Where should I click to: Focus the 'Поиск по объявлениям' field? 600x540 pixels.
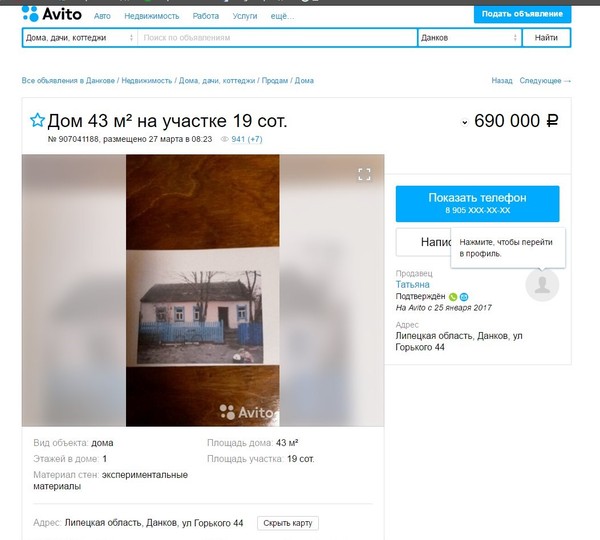277,38
